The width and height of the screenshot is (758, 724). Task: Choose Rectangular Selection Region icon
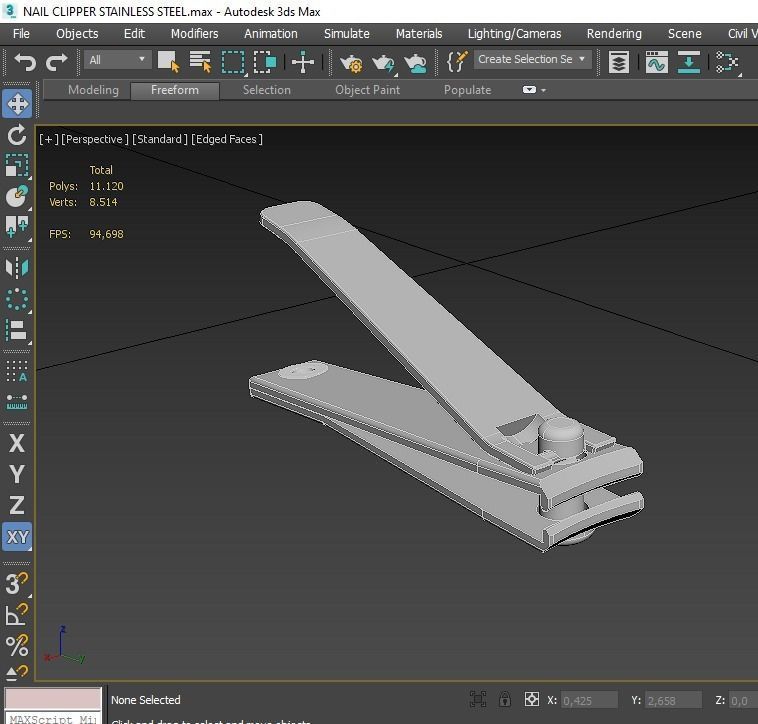[x=233, y=62]
